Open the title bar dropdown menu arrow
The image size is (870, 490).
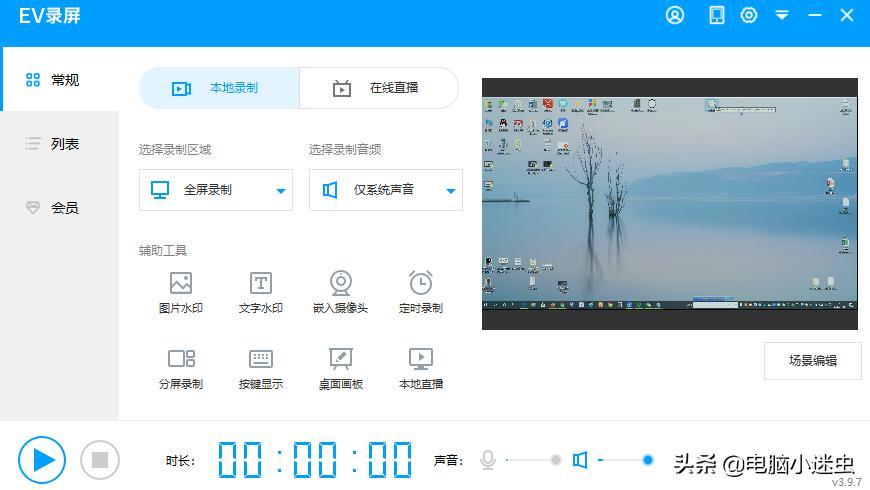782,15
